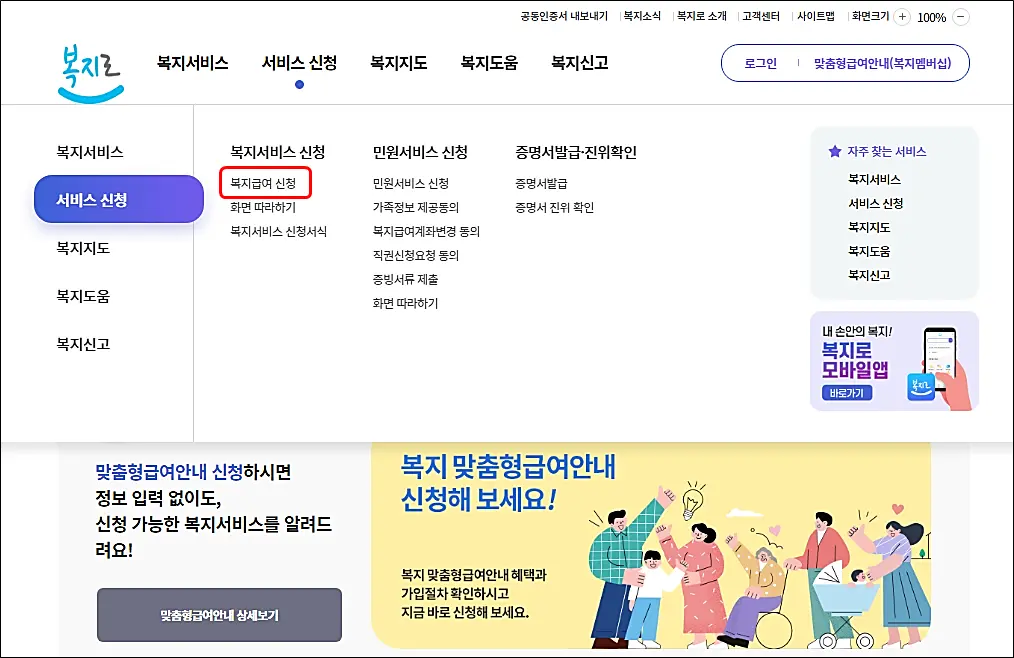Click the highlighted 복지급여 신청 link

[x=264, y=185]
